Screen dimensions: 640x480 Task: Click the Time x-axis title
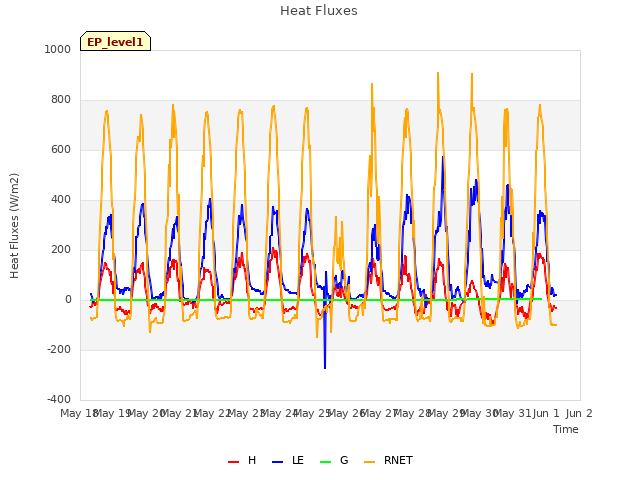(x=565, y=429)
